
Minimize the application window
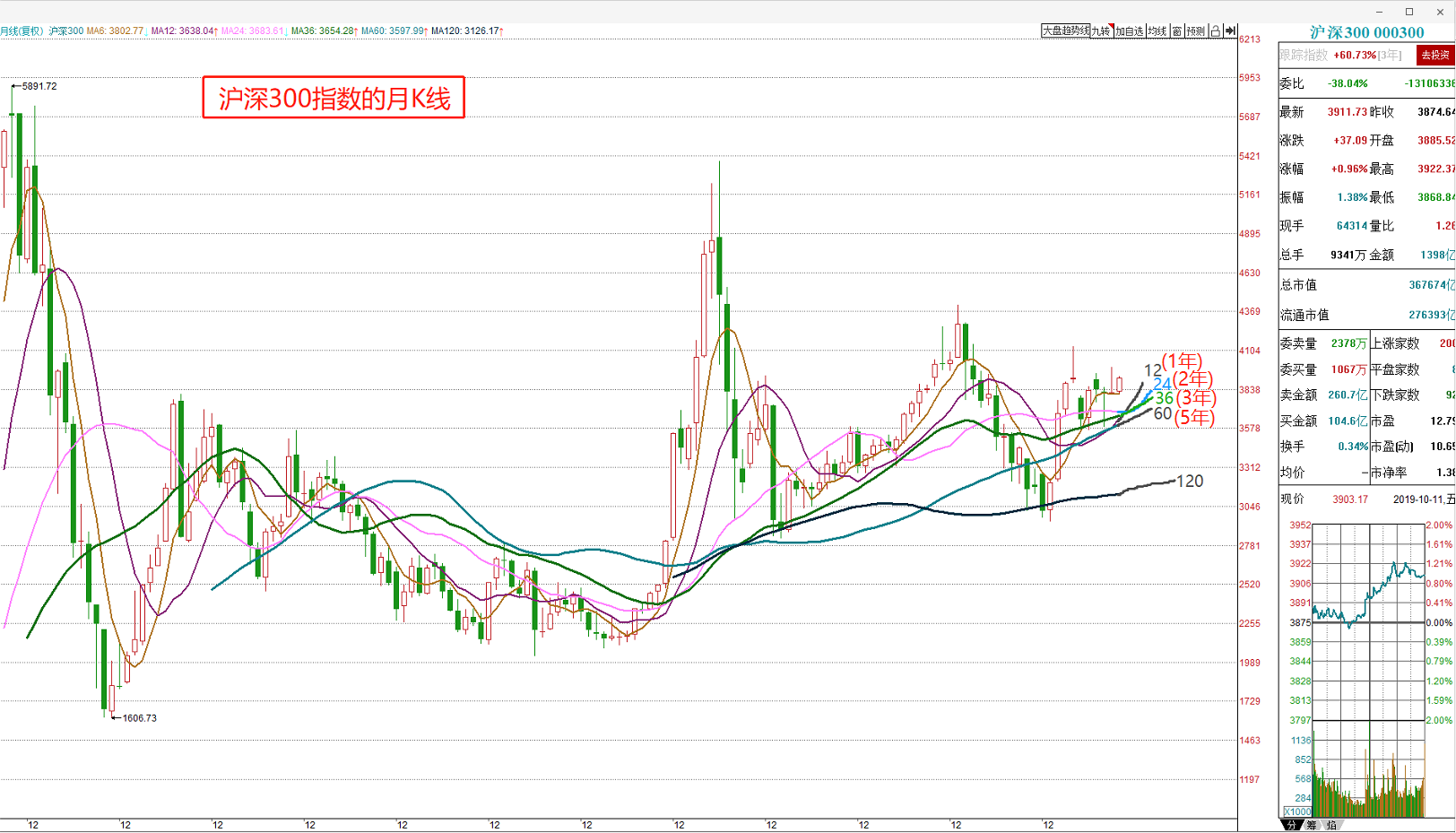click(x=1379, y=12)
